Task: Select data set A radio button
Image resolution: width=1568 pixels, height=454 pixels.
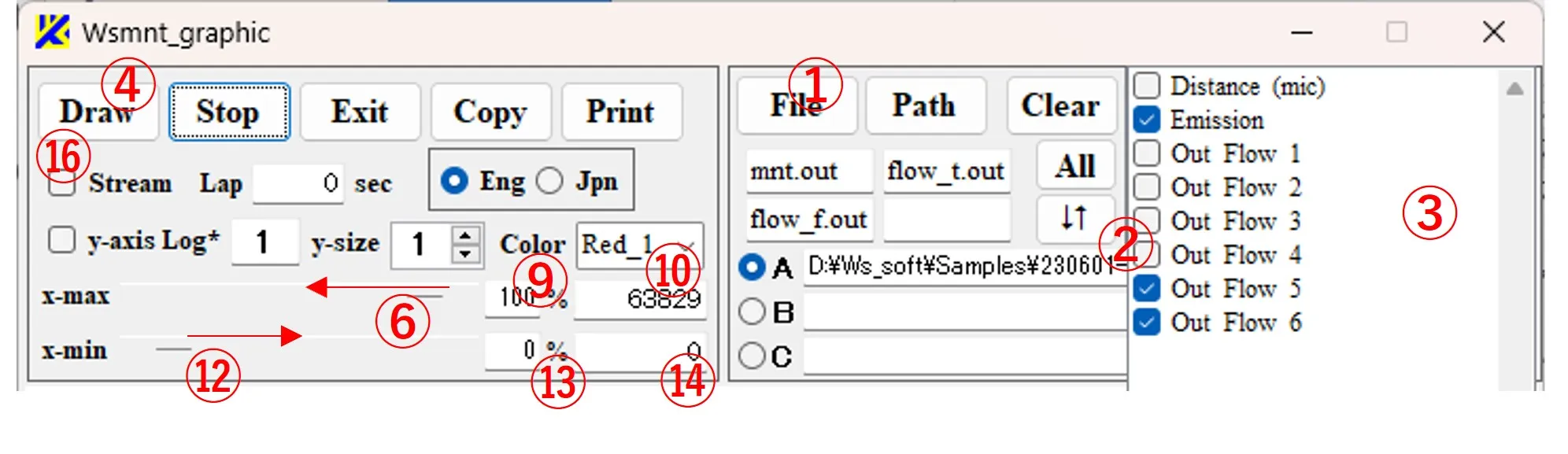Action: [752, 268]
